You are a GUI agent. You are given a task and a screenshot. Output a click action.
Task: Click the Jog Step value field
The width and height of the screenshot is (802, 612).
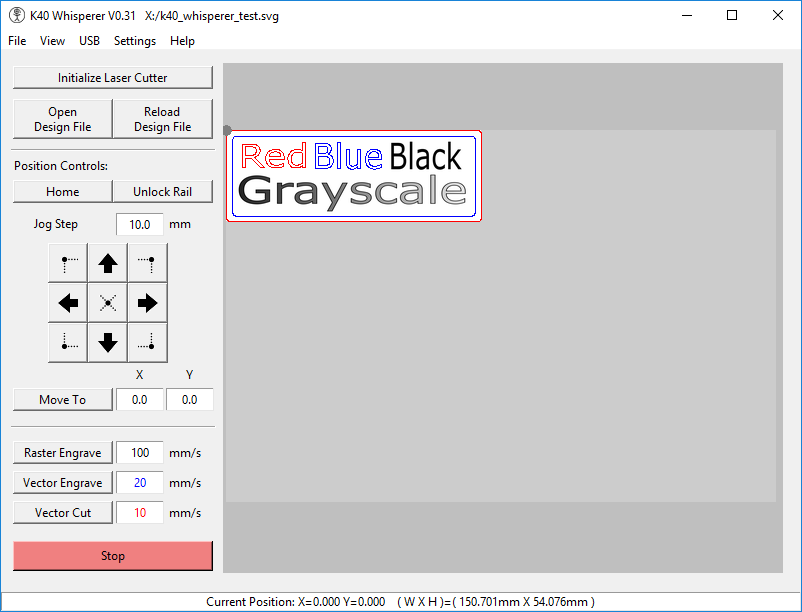pos(140,225)
